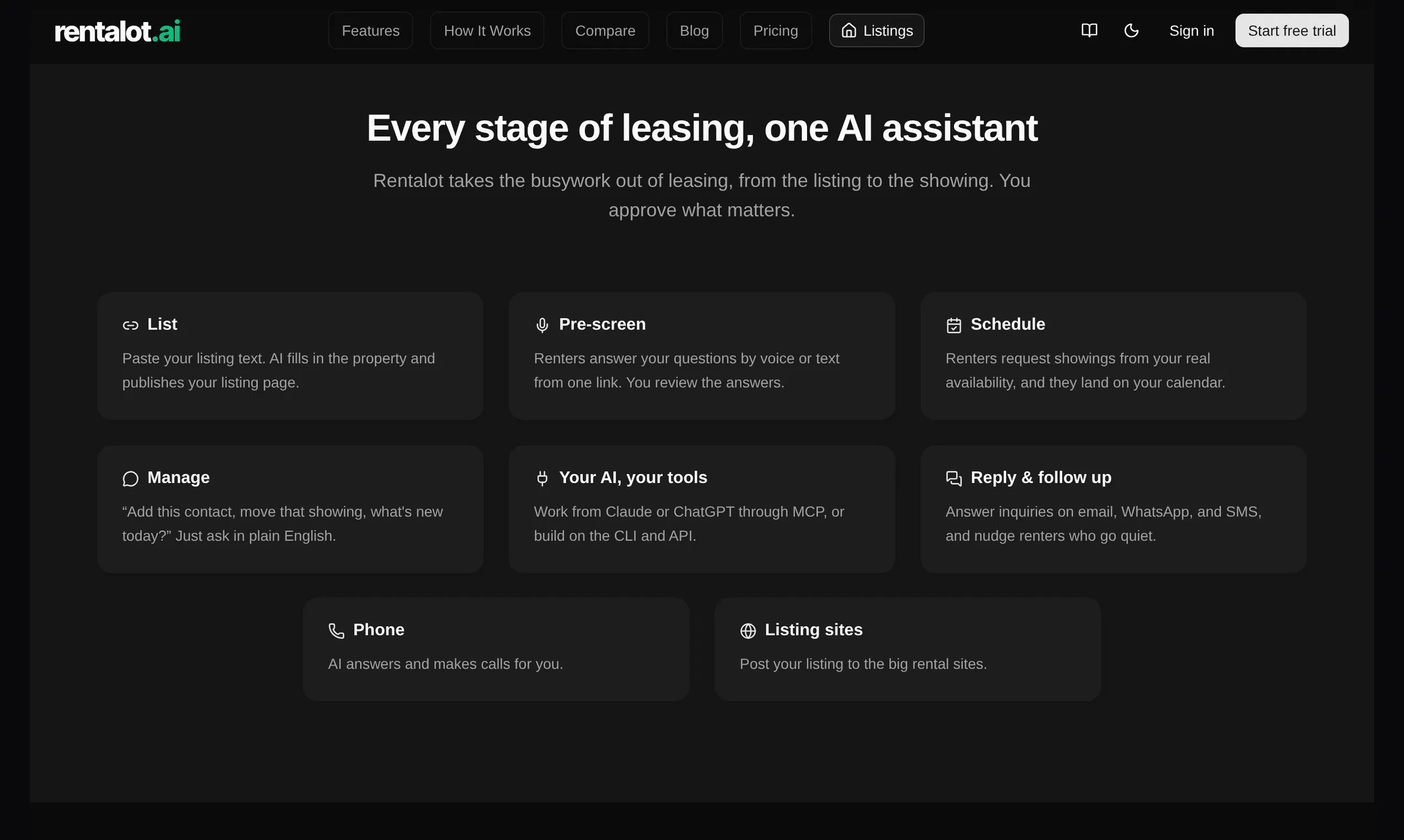Click the List card title
Screen dimensions: 1404x840
[x=163, y=324]
